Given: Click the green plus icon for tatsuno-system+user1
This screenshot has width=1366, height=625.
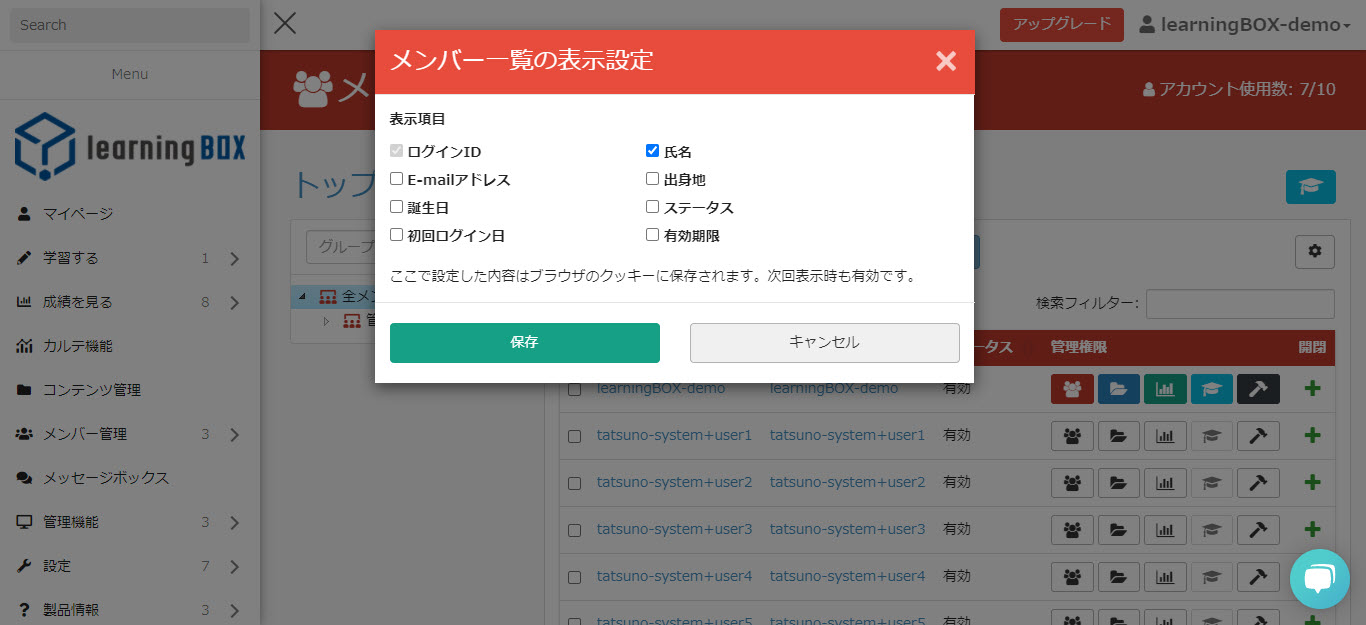Looking at the screenshot, I should pos(1312,436).
